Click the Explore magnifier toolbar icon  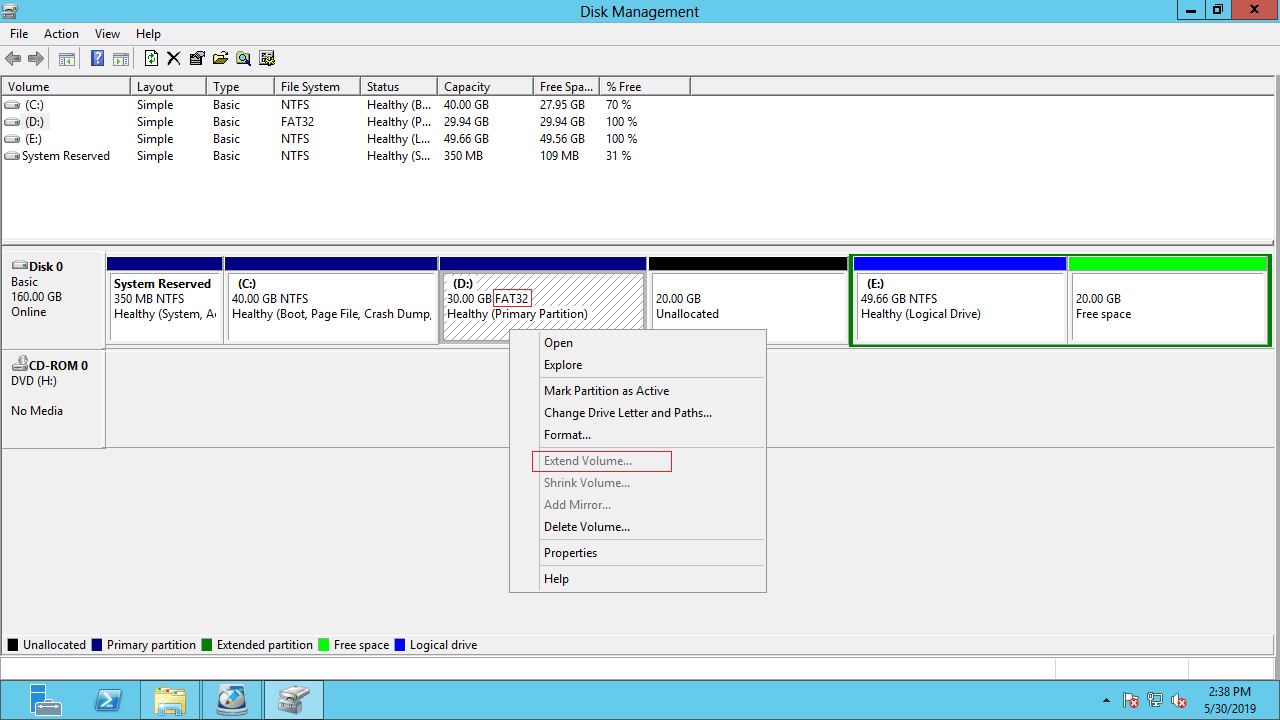(x=243, y=59)
